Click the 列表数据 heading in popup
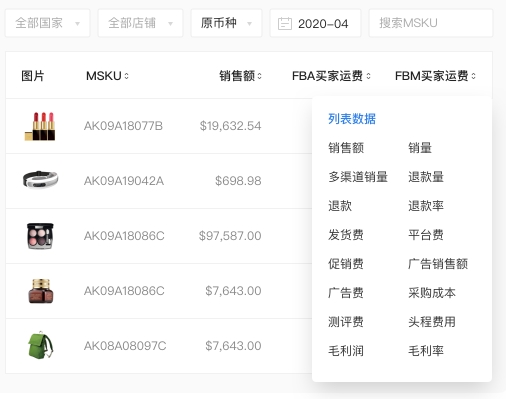This screenshot has height=399, width=506. coord(352,119)
